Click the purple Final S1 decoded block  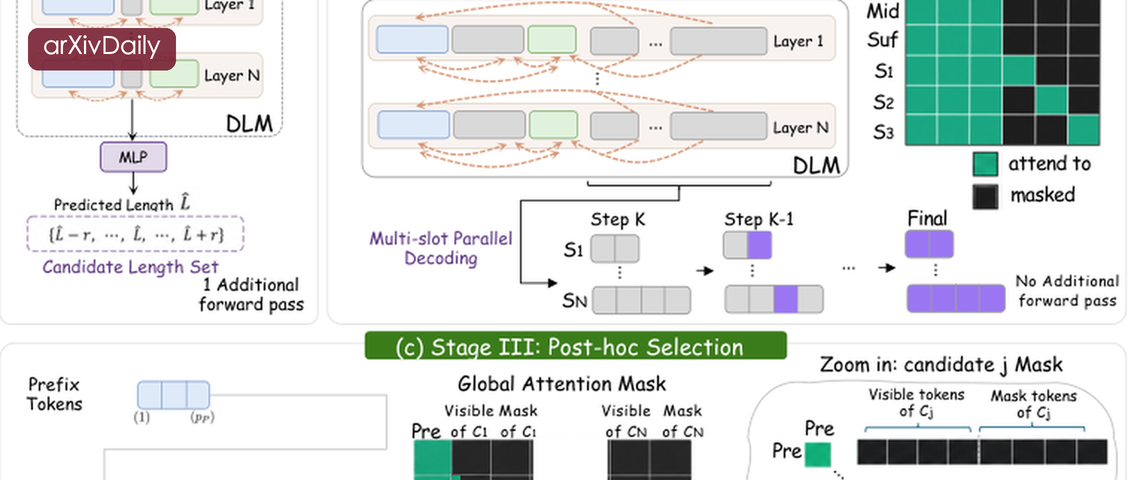point(929,244)
